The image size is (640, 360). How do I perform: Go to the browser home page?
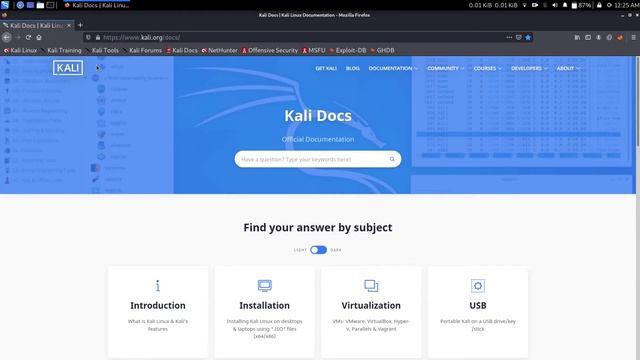39,37
